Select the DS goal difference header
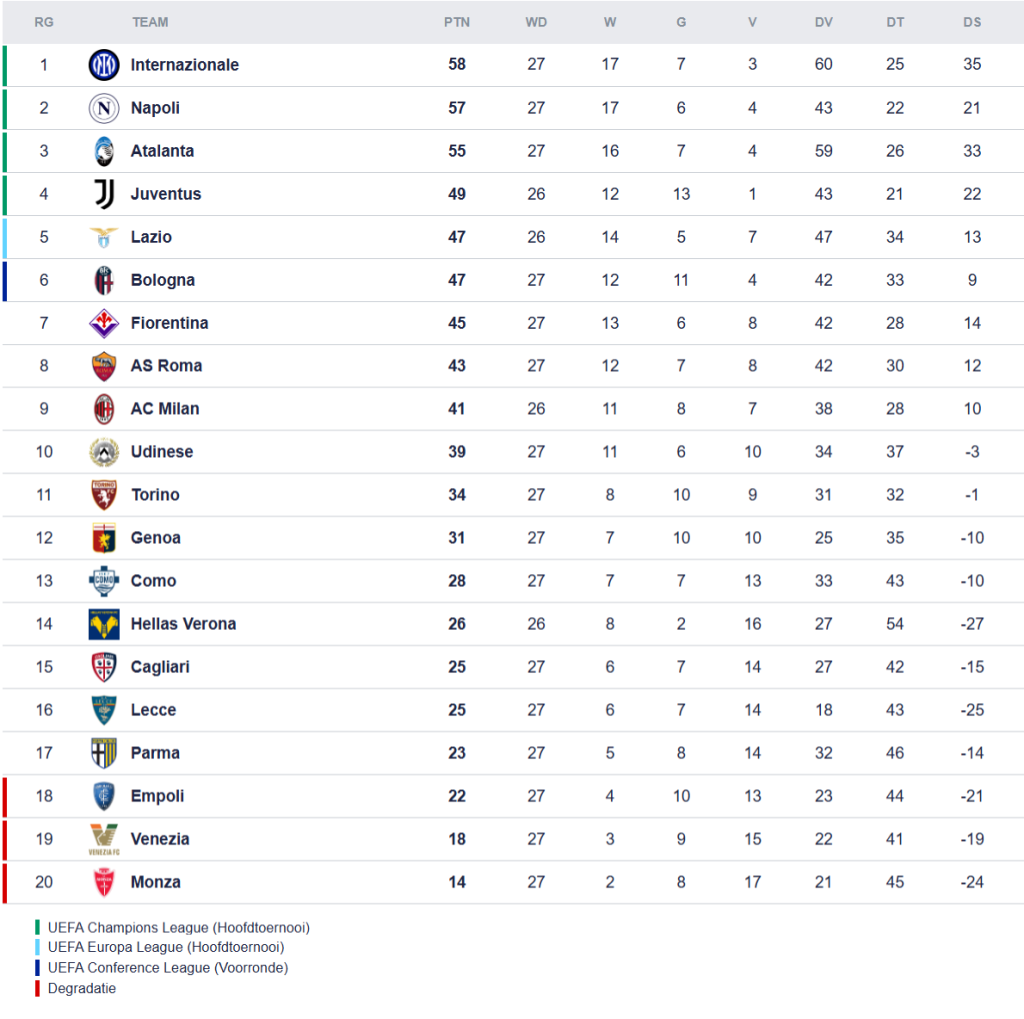Screen dimensions: 1024x1019 pos(972,22)
